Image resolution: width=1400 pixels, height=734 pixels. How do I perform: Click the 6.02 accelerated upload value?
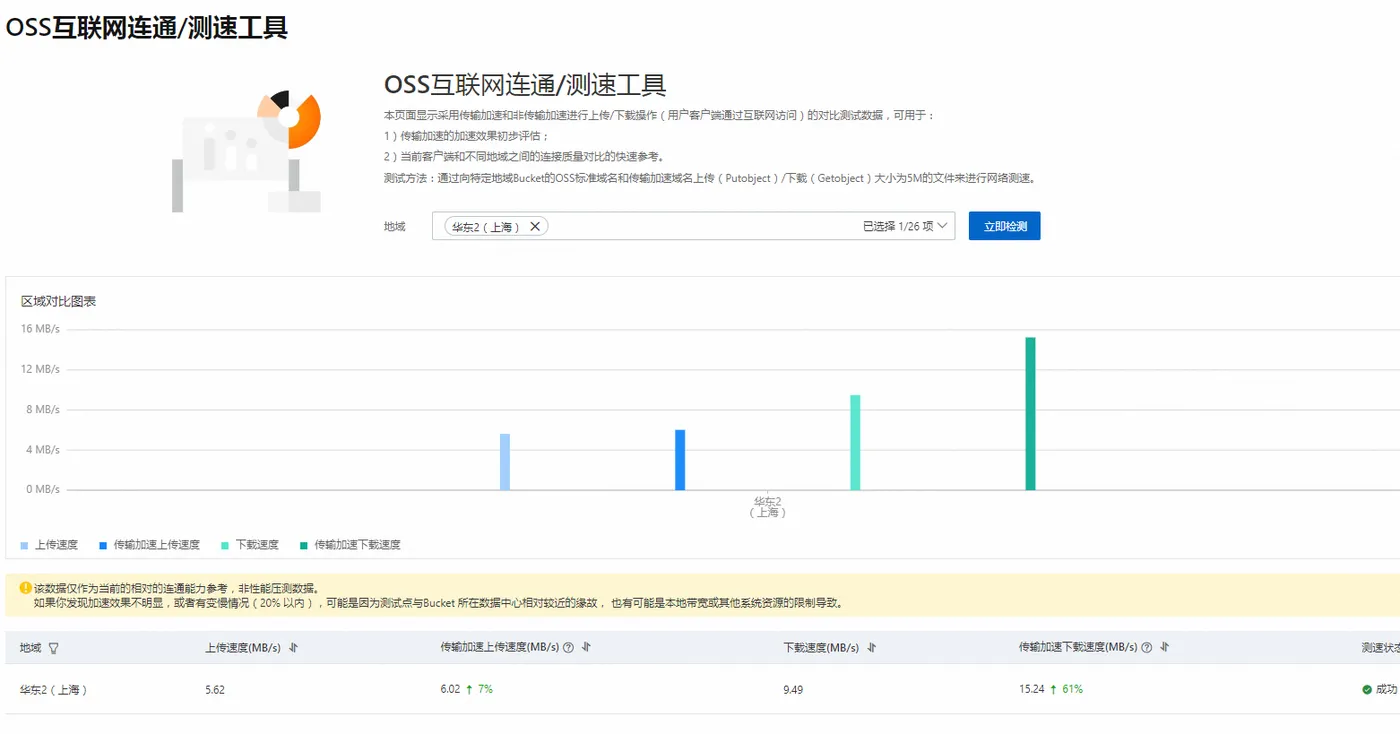click(x=450, y=689)
